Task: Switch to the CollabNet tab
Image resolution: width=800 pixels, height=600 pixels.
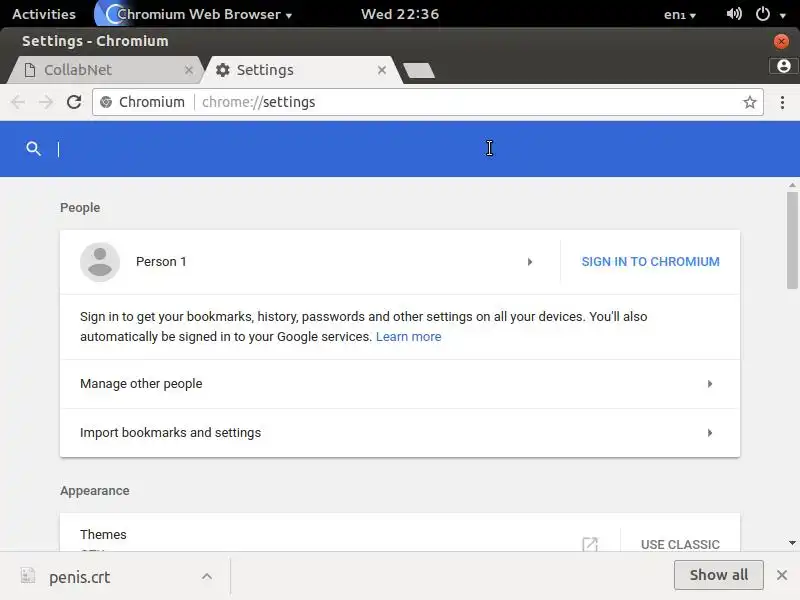Action: click(105, 70)
